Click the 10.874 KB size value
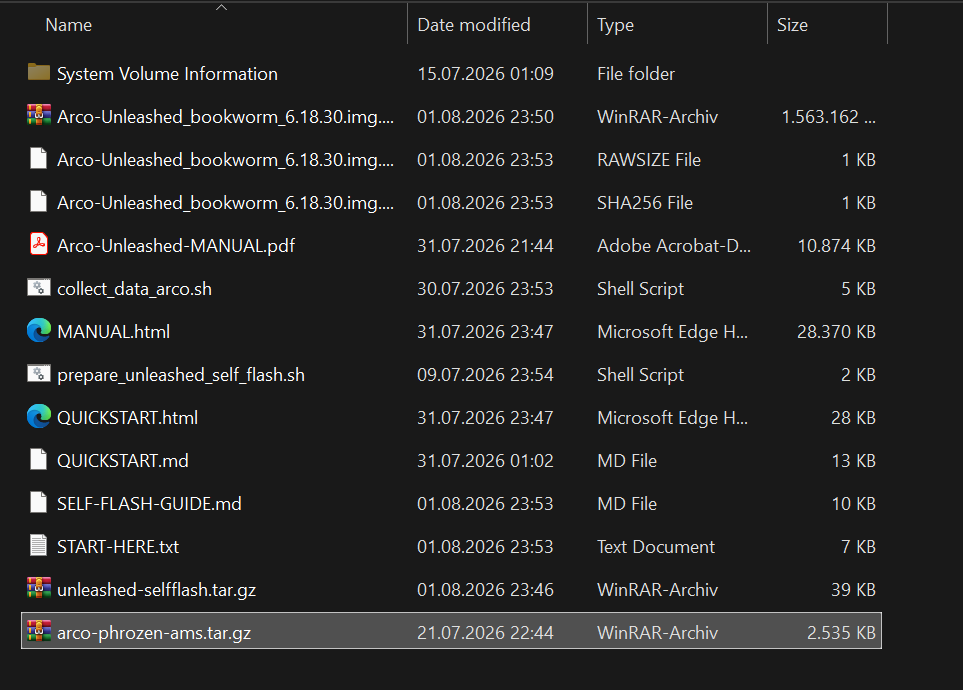 tap(836, 246)
